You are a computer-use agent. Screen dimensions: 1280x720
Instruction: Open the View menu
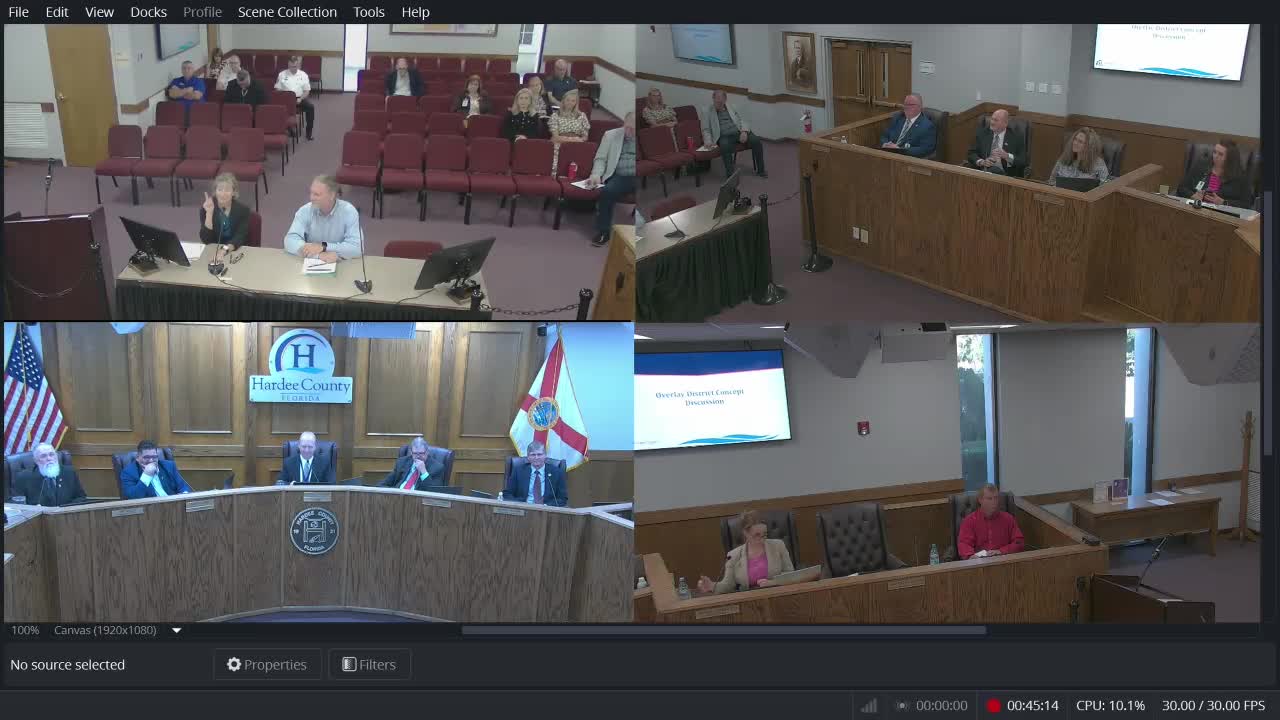tap(99, 12)
